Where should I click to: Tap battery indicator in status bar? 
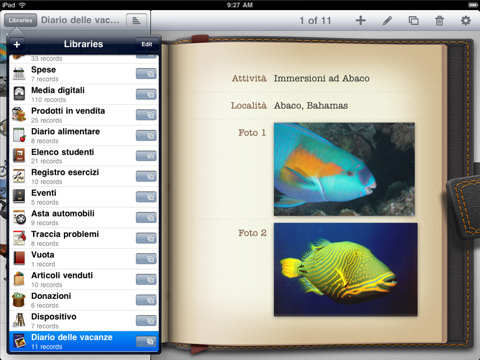[x=473, y=5]
